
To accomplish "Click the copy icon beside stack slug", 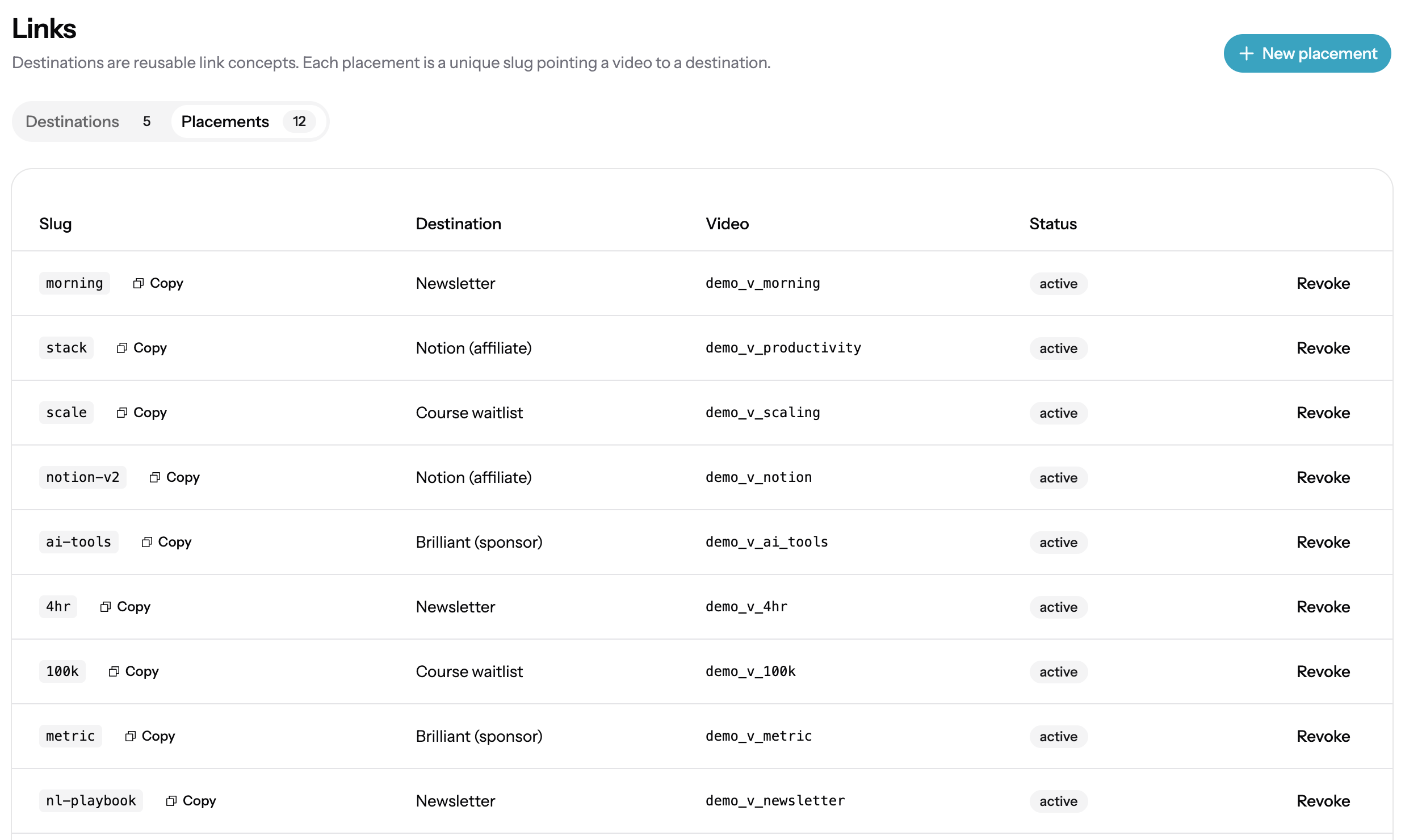I will tap(121, 348).
